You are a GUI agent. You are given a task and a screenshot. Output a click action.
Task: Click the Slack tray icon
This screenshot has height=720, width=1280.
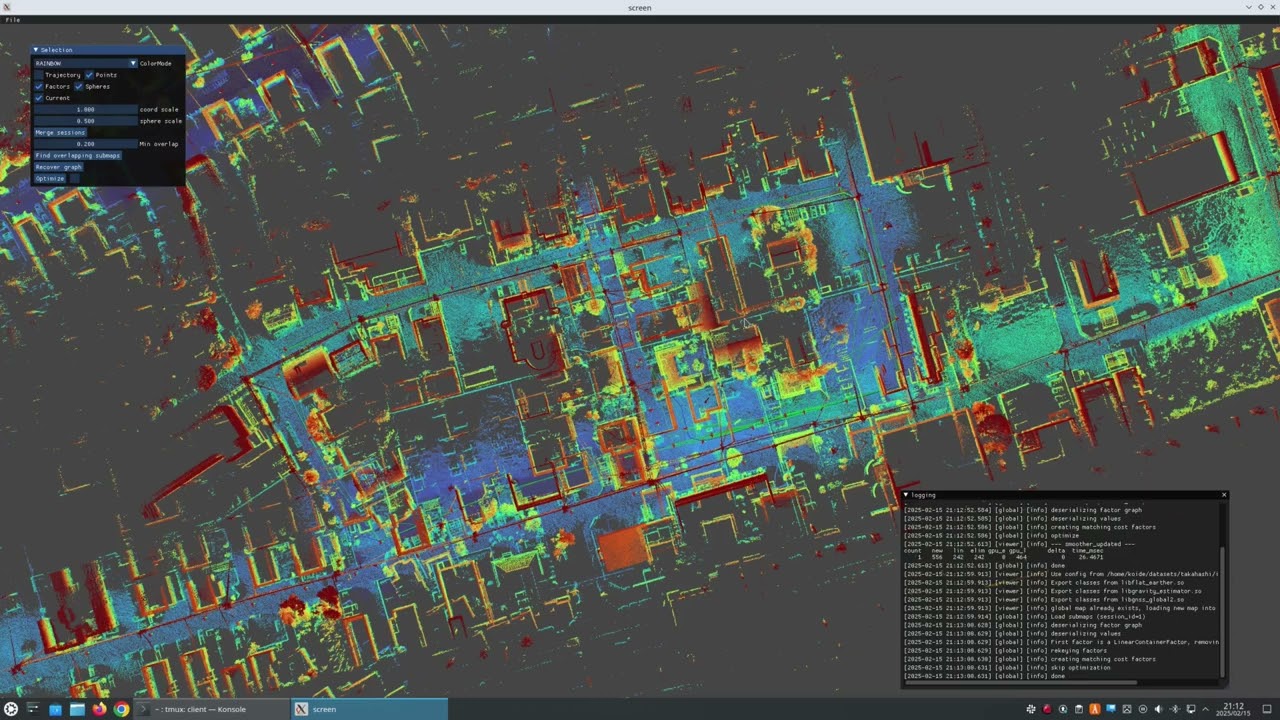pos(1031,709)
